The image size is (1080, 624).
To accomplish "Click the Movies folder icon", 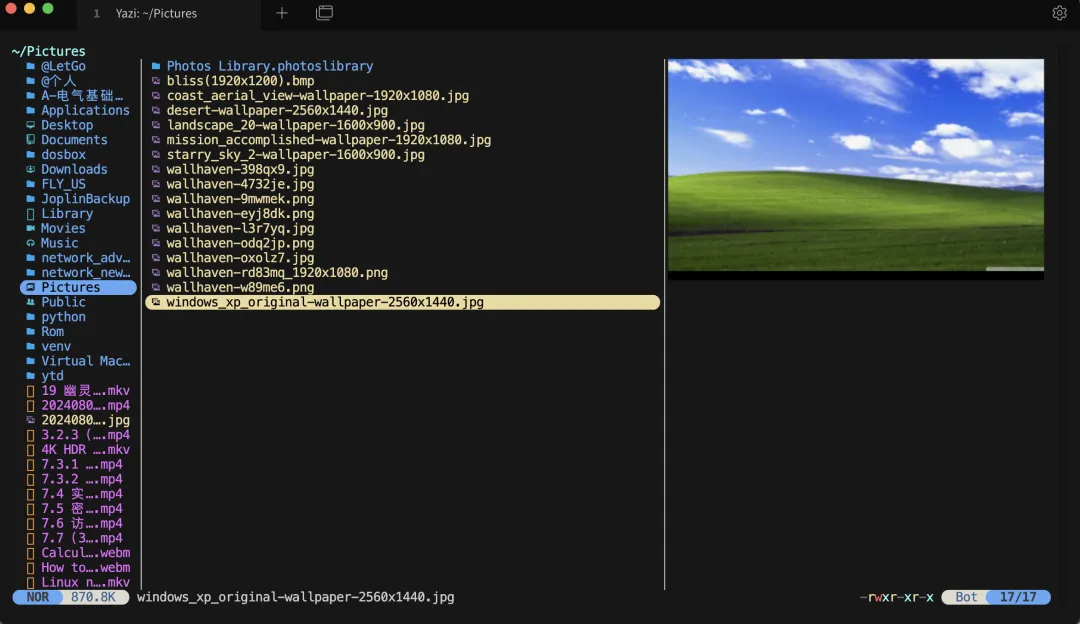I will (30, 229).
